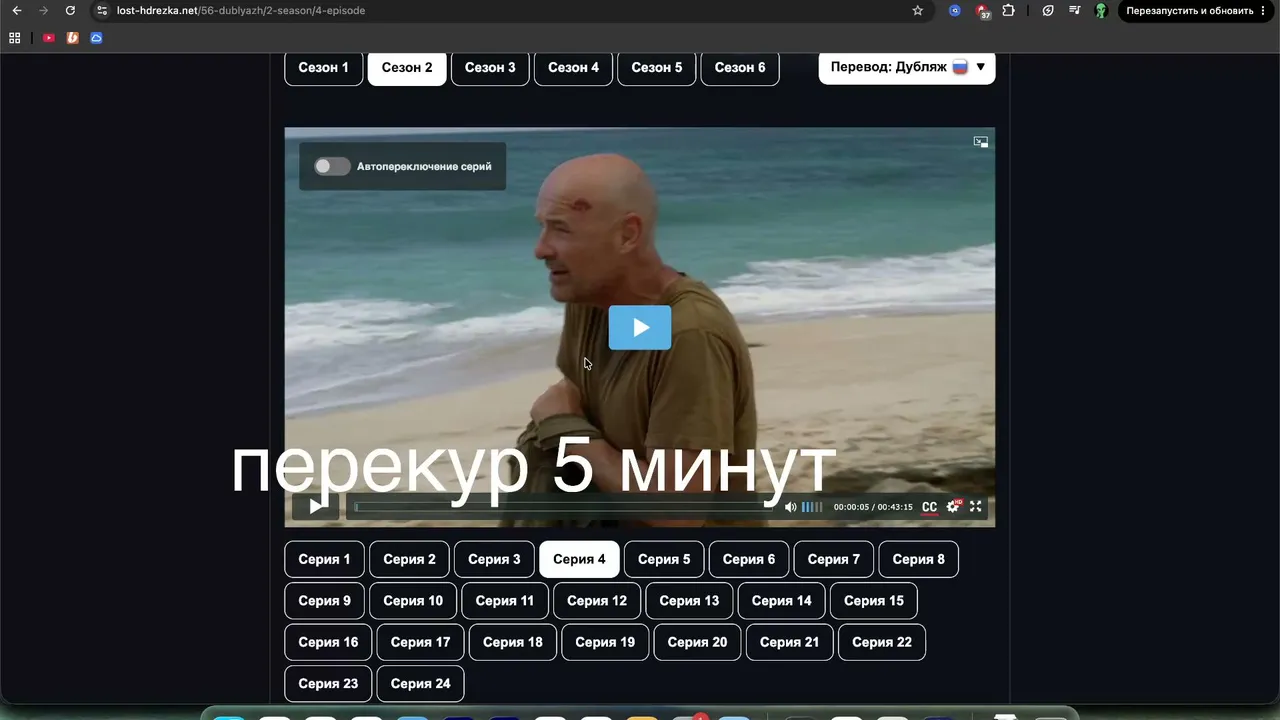The height and width of the screenshot is (720, 1280).
Task: Click Перезапустить и обновить button
Action: tap(1190, 11)
